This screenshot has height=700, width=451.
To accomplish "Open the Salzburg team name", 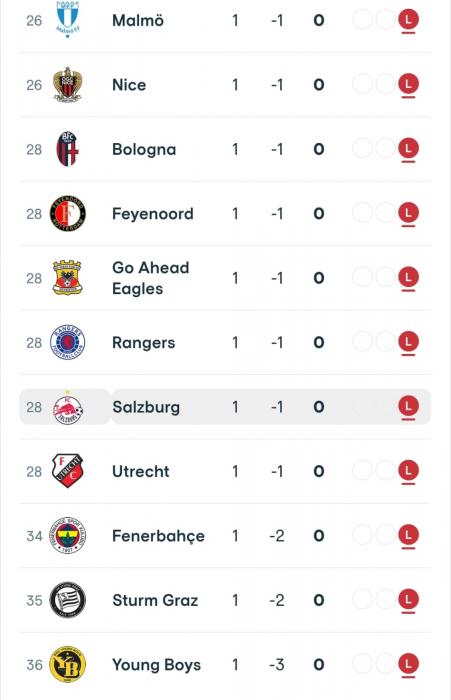I will [146, 407].
